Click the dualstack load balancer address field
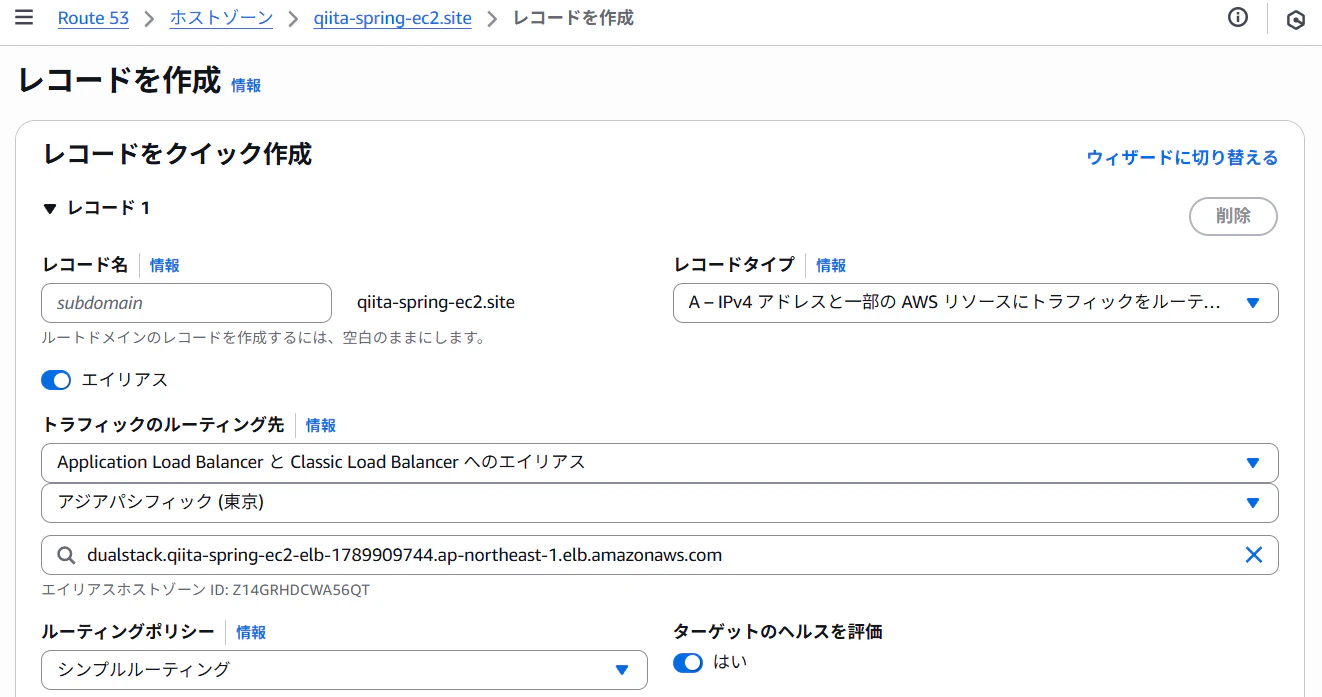 pyautogui.click(x=660, y=555)
